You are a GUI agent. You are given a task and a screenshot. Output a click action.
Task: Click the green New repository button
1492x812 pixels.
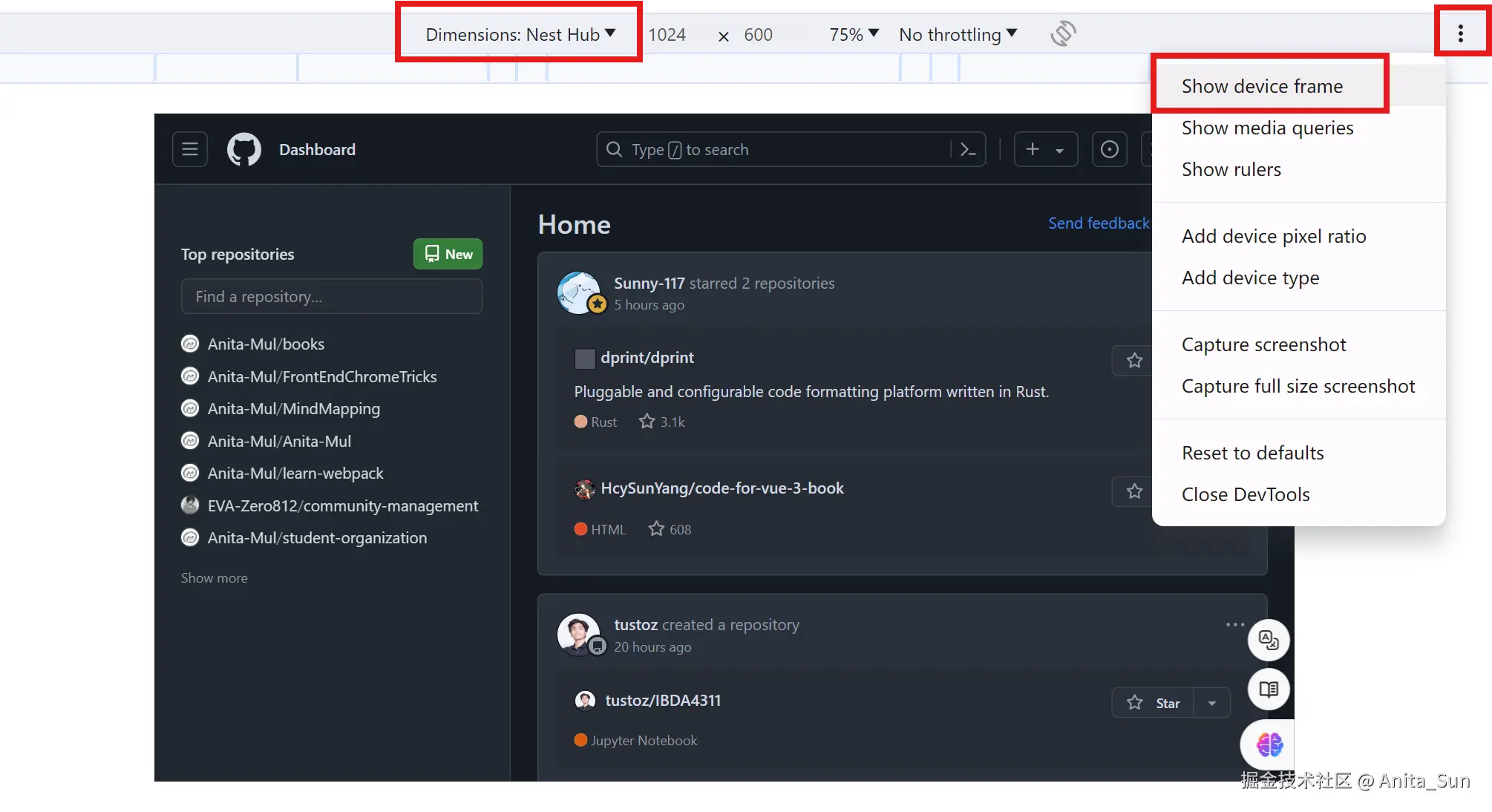[x=448, y=254]
